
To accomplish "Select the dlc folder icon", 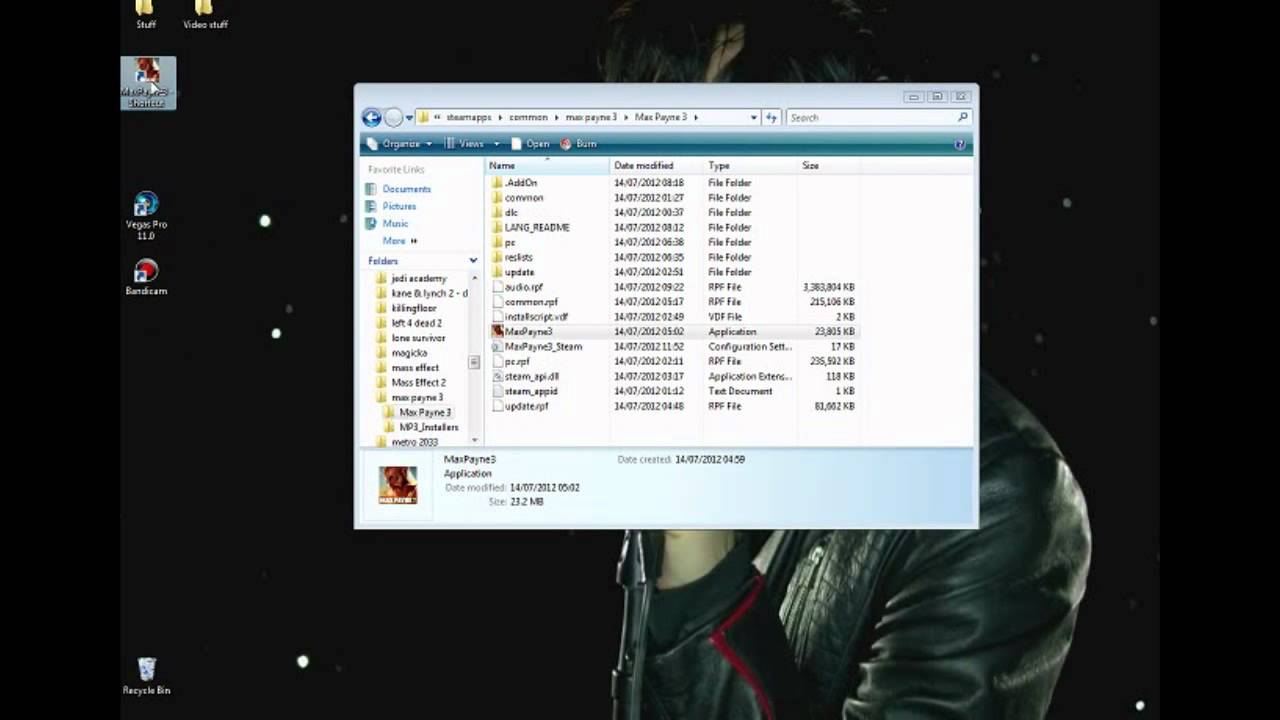I will pyautogui.click(x=497, y=213).
